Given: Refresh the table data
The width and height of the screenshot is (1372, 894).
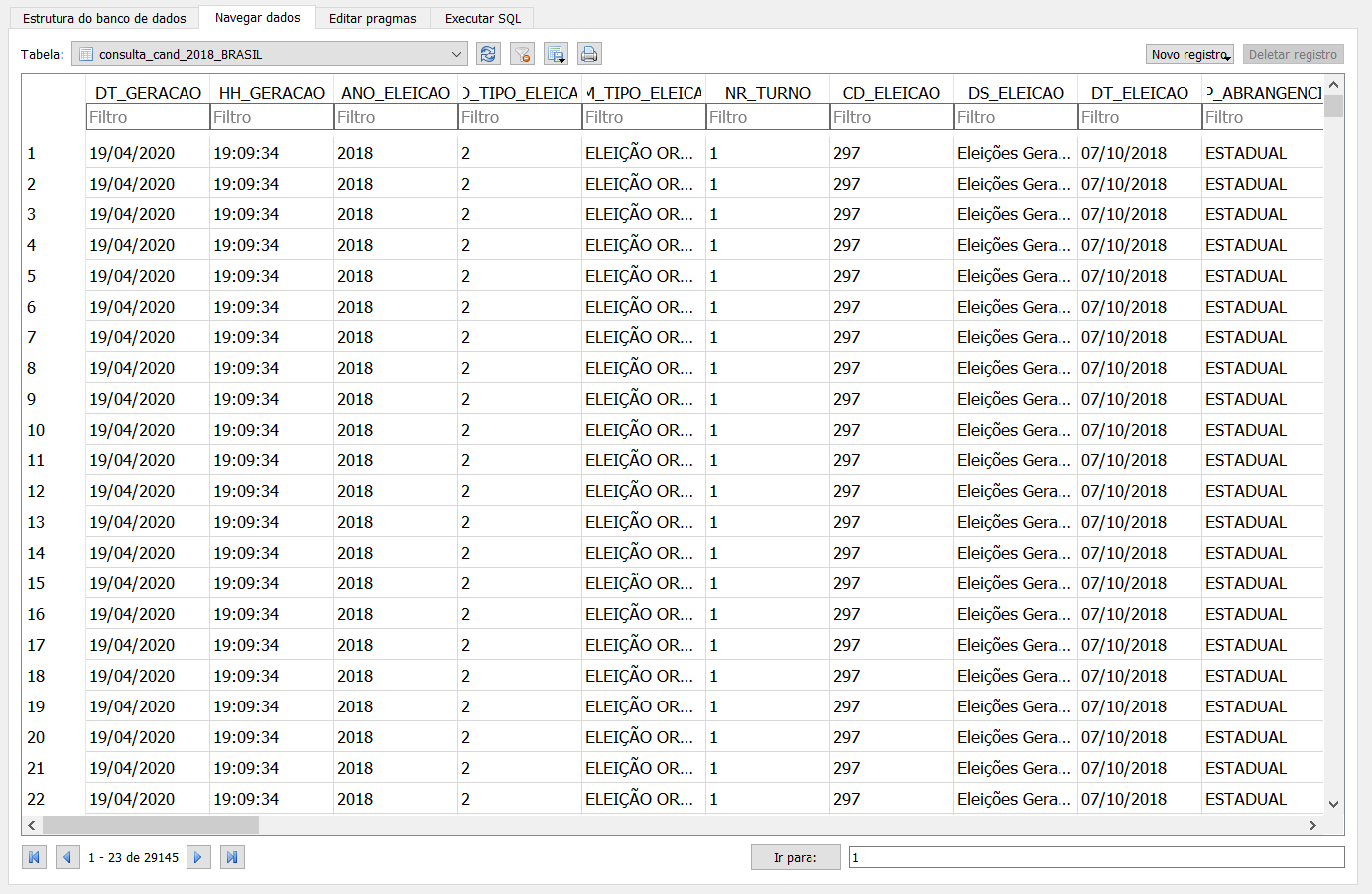Looking at the screenshot, I should tap(488, 54).
